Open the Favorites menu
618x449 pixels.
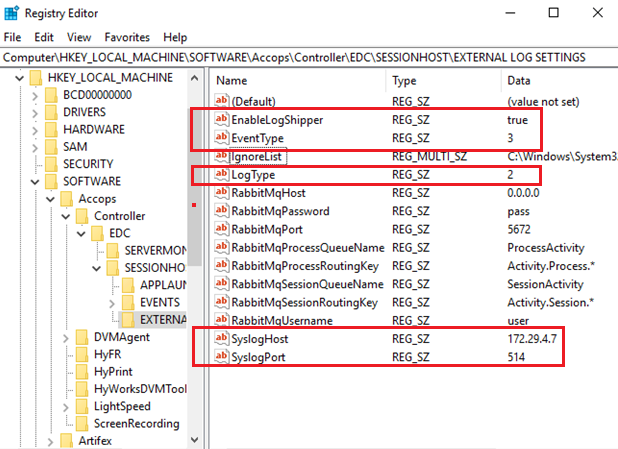click(127, 37)
